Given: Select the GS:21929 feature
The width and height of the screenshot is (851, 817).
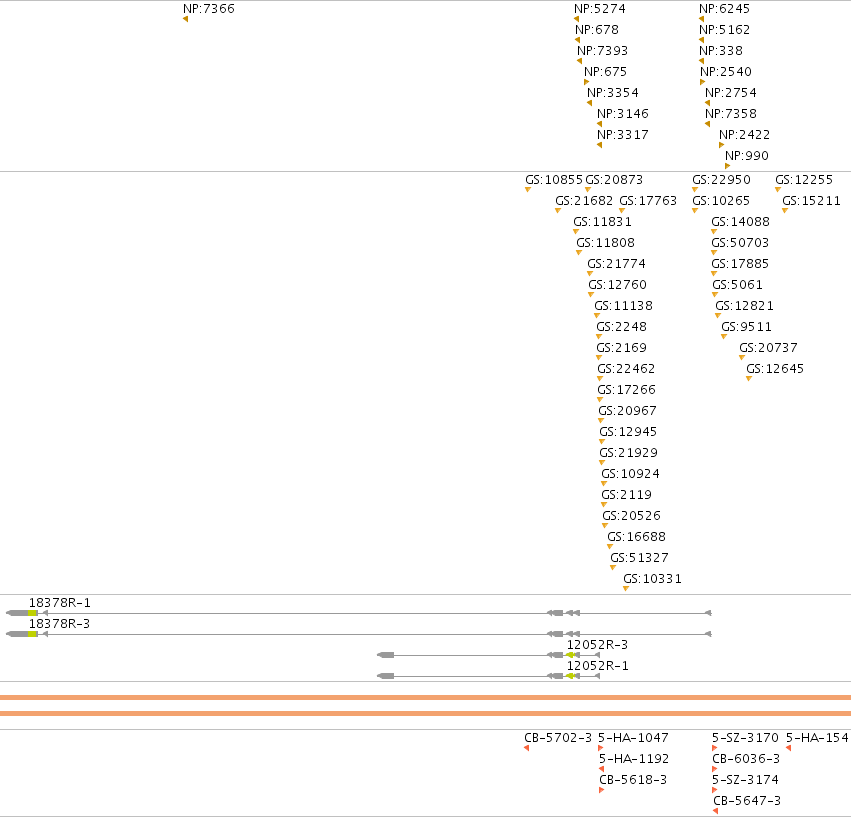Looking at the screenshot, I should pyautogui.click(x=628, y=453).
